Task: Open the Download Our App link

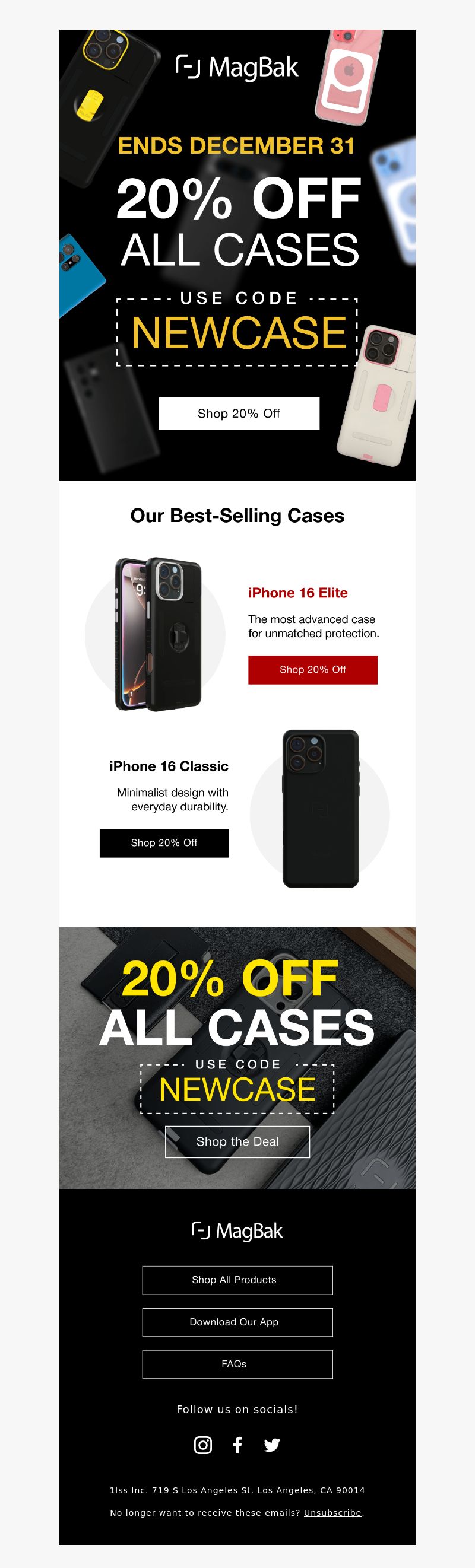Action: pyautogui.click(x=237, y=1322)
